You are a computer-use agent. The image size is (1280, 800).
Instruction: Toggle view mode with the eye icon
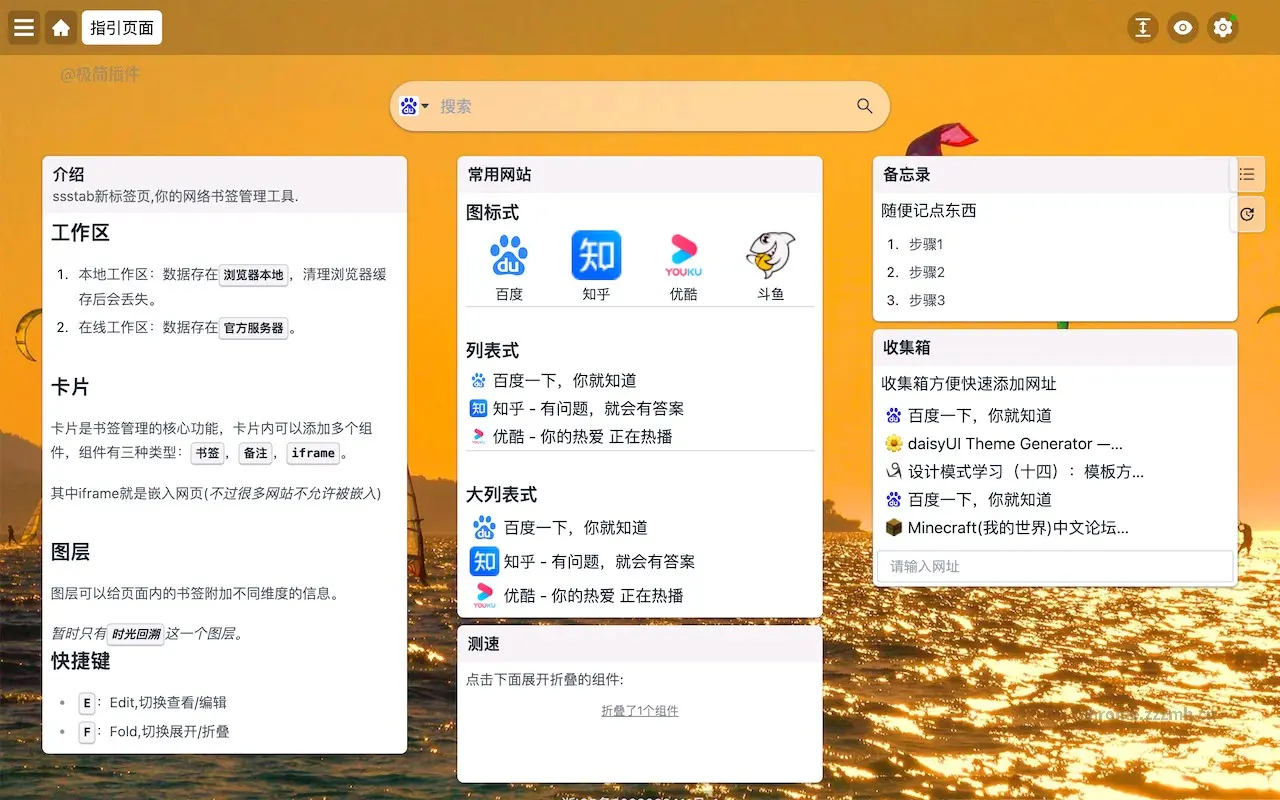point(1182,27)
